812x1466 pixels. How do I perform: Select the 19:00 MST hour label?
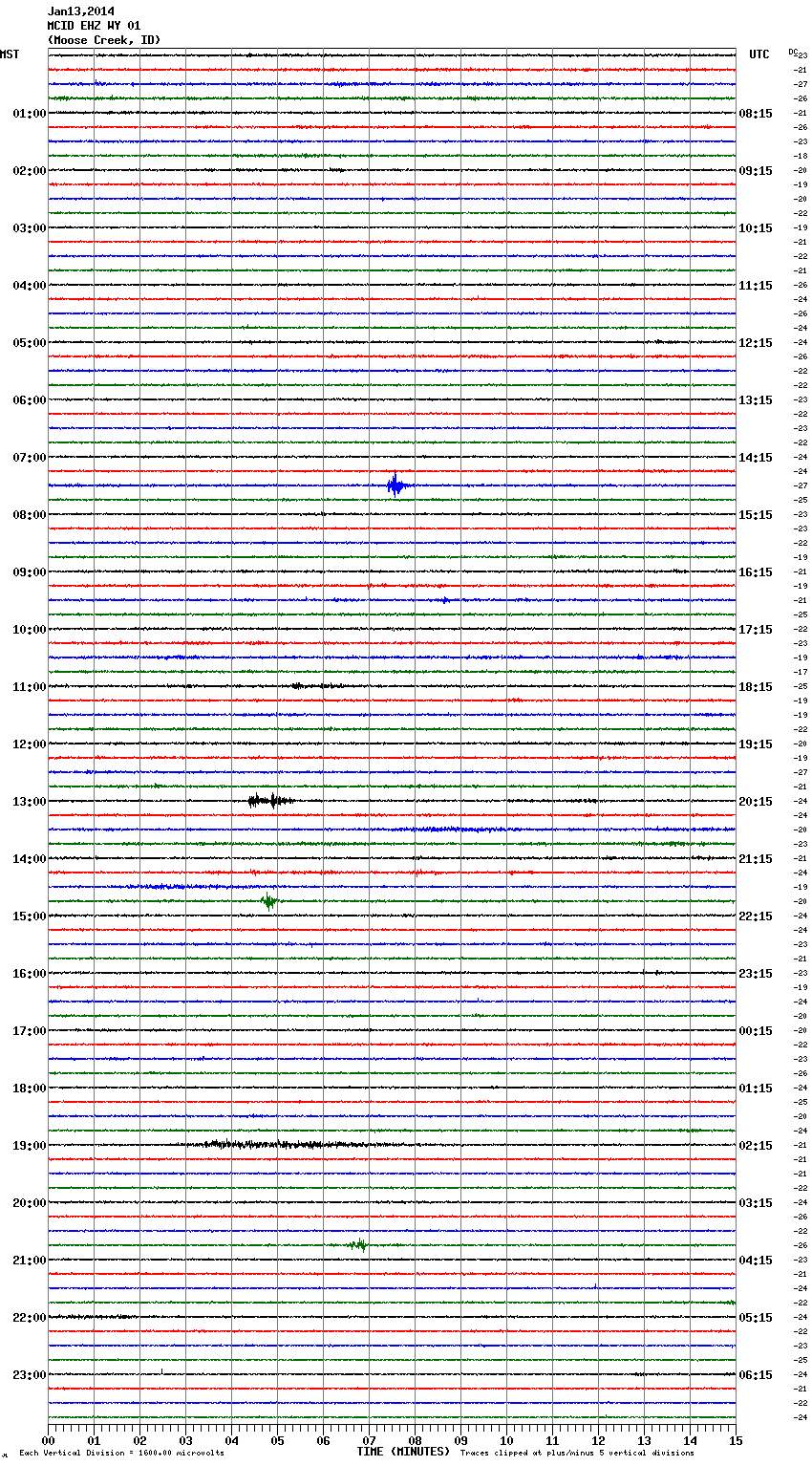[30, 1146]
